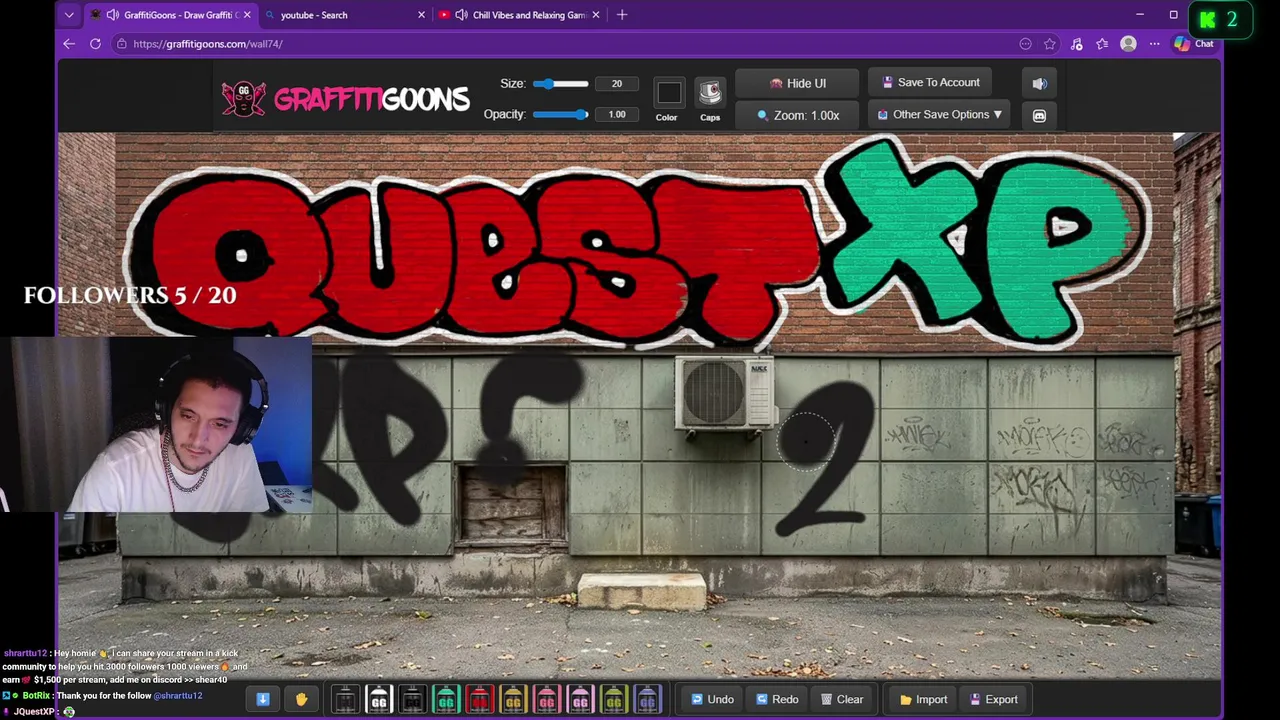Image resolution: width=1280 pixels, height=720 pixels.
Task: Open the Color swatch picker
Action: pyautogui.click(x=669, y=94)
